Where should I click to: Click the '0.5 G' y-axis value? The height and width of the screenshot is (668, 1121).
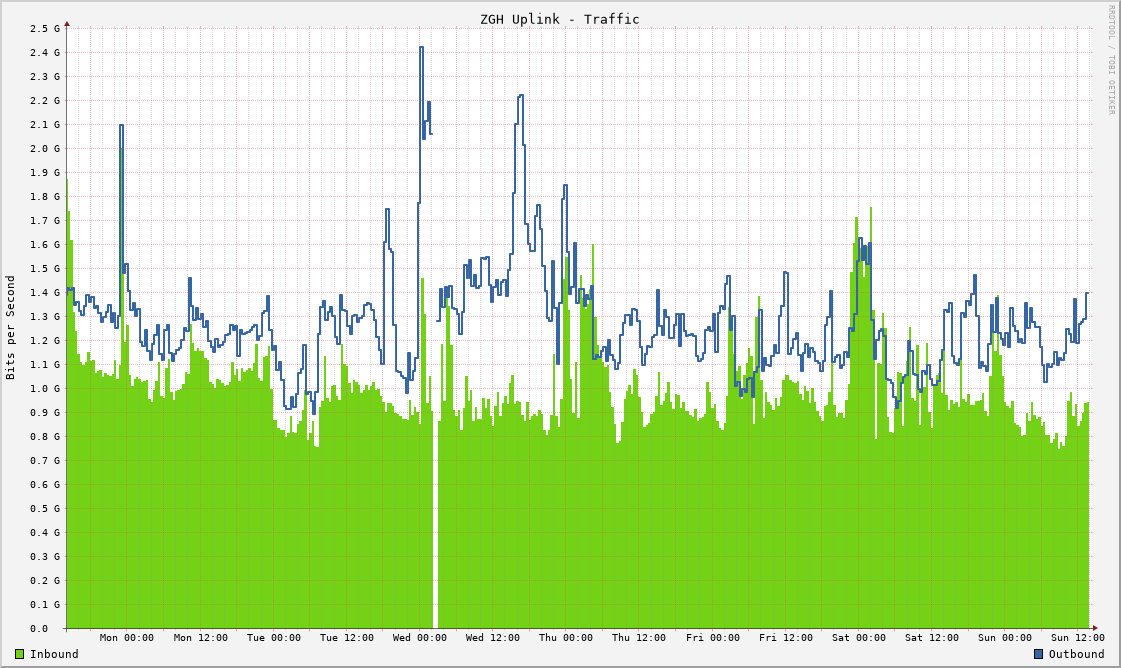pyautogui.click(x=45, y=509)
